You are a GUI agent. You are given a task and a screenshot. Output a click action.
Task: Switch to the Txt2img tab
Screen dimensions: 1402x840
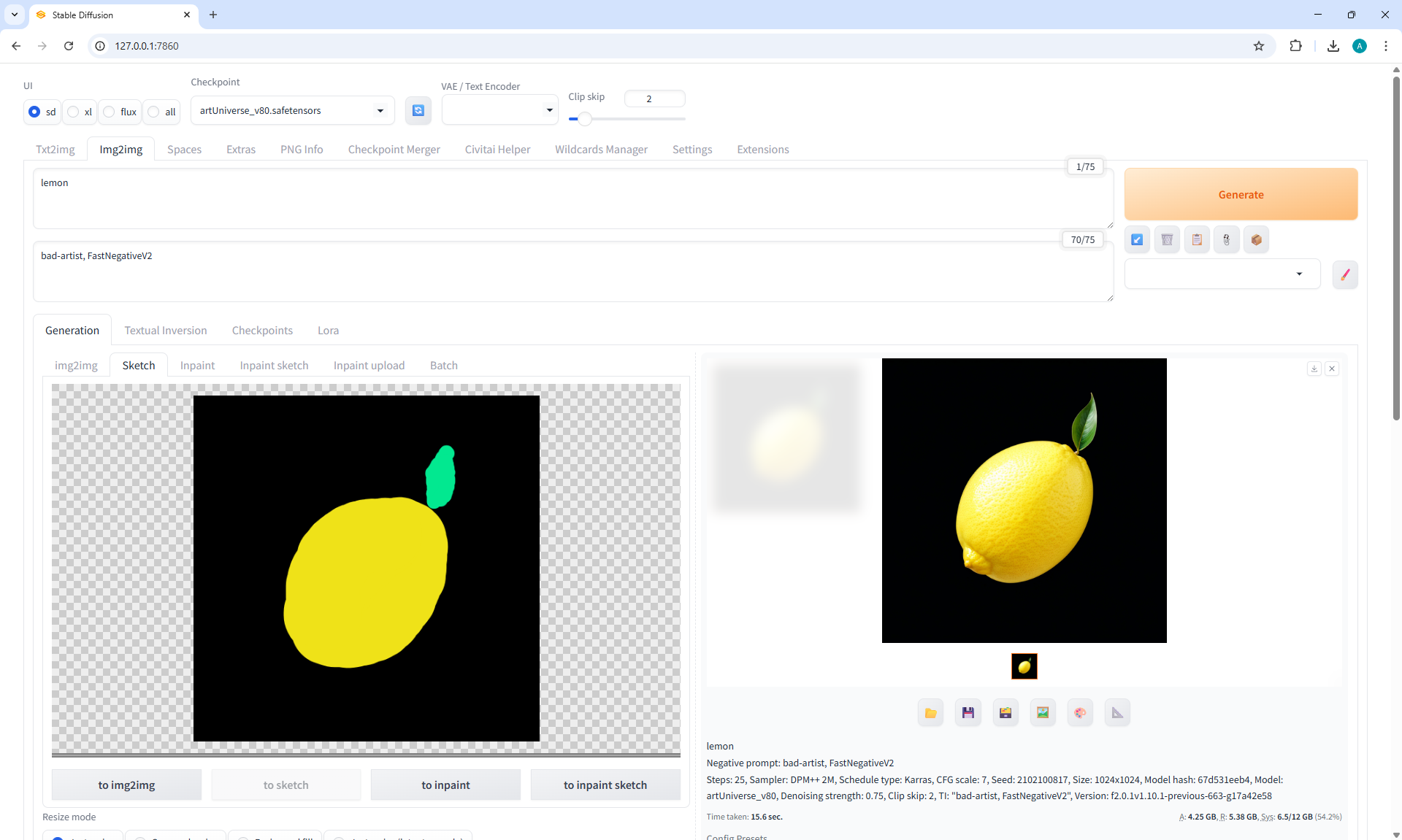point(55,150)
